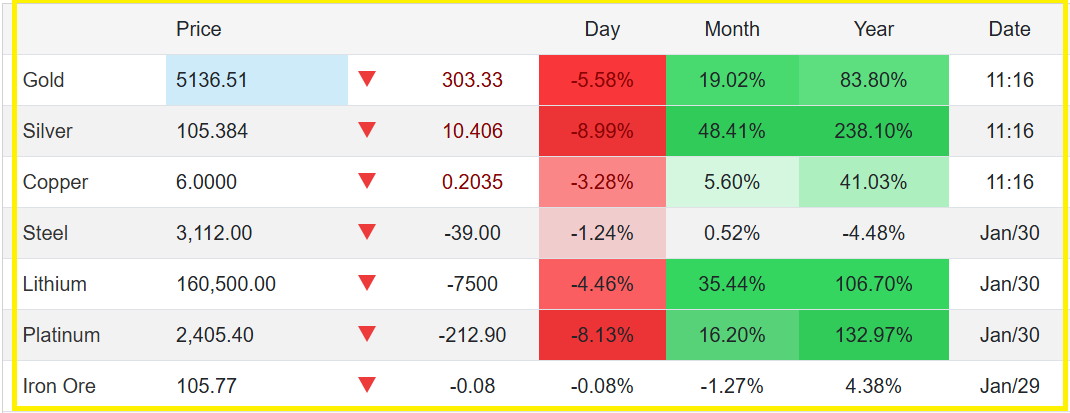
Task: Sort by the Year column header
Action: pyautogui.click(x=874, y=29)
